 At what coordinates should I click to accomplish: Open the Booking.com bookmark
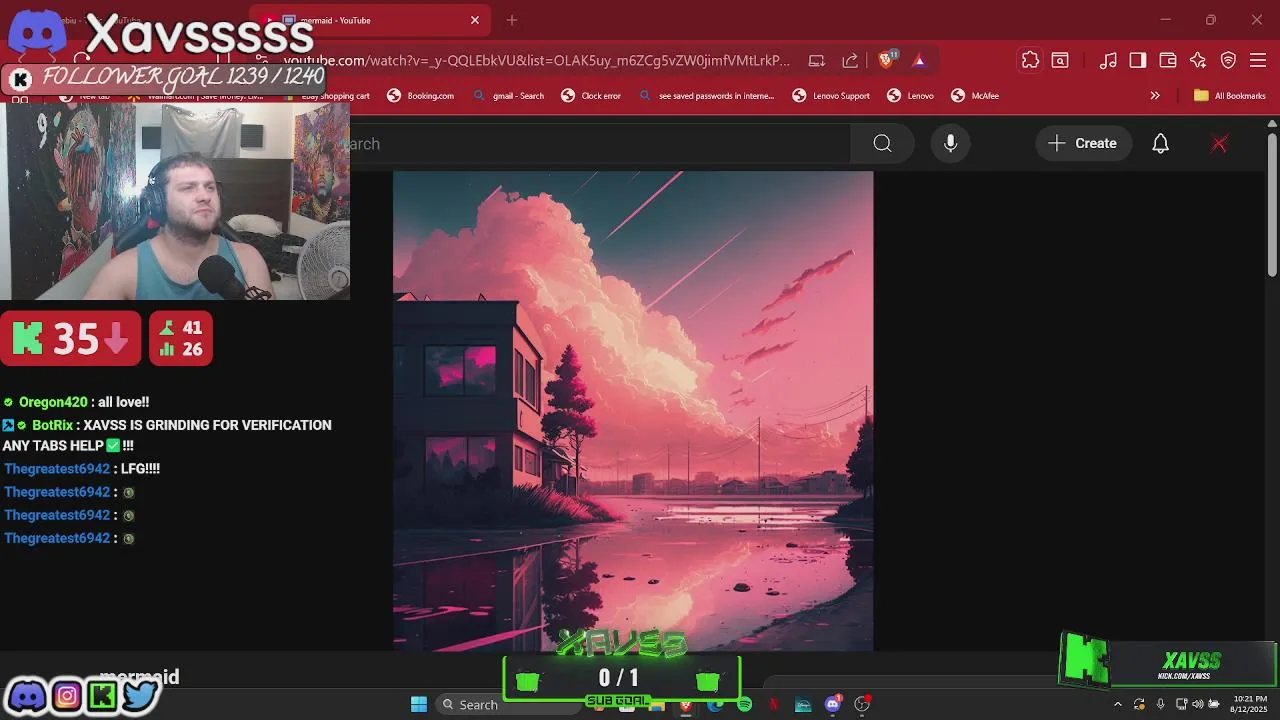click(420, 96)
